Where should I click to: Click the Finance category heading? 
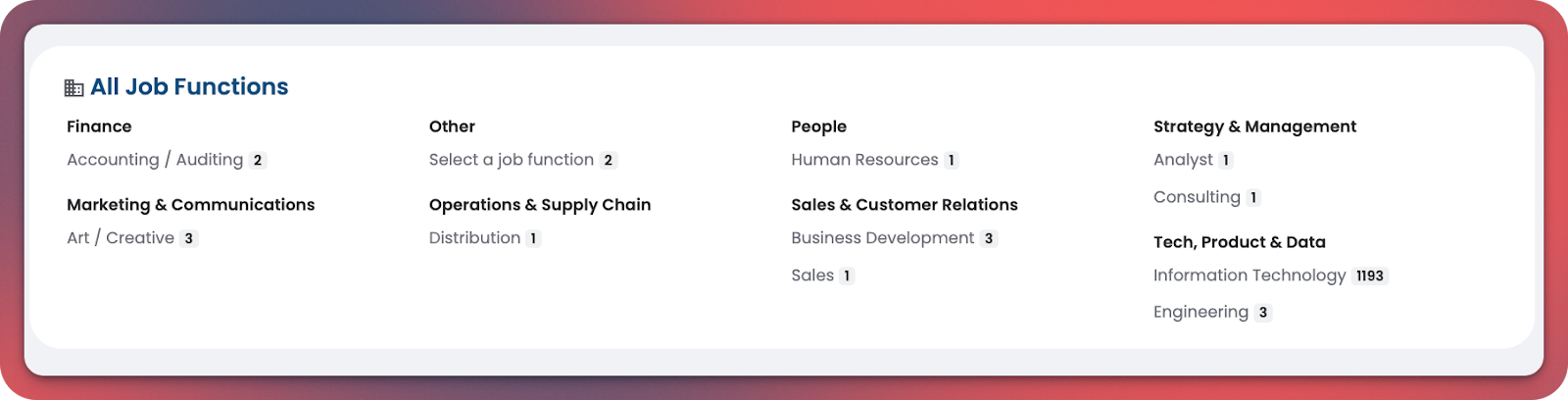point(99,126)
